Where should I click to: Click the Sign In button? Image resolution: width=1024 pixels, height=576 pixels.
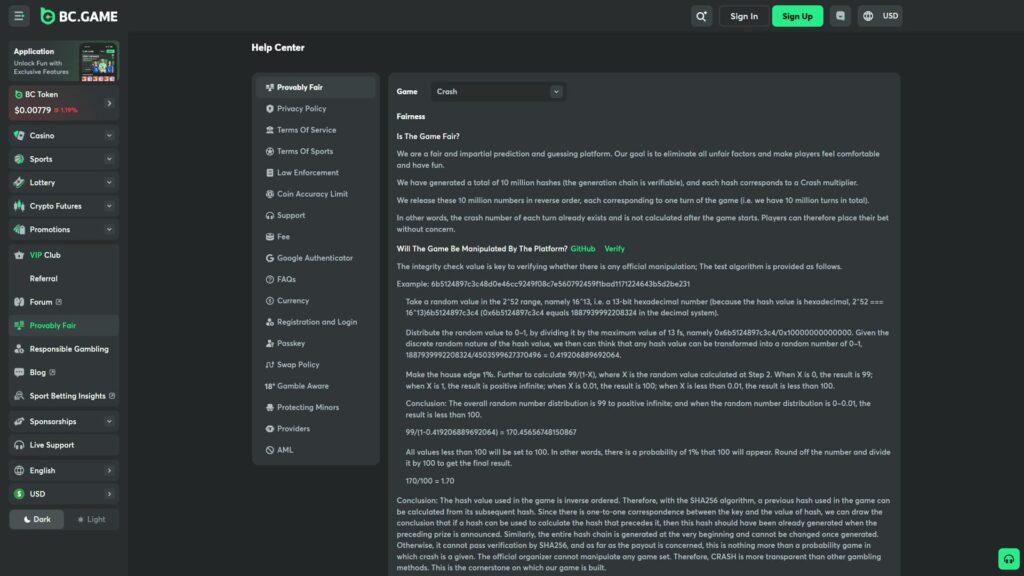point(744,16)
